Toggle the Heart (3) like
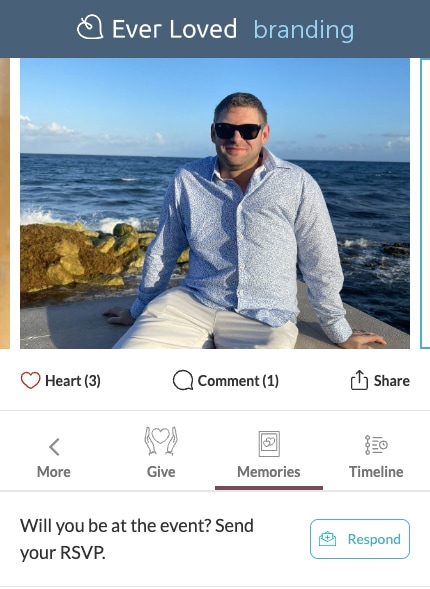The height and width of the screenshot is (589, 430). click(x=60, y=381)
